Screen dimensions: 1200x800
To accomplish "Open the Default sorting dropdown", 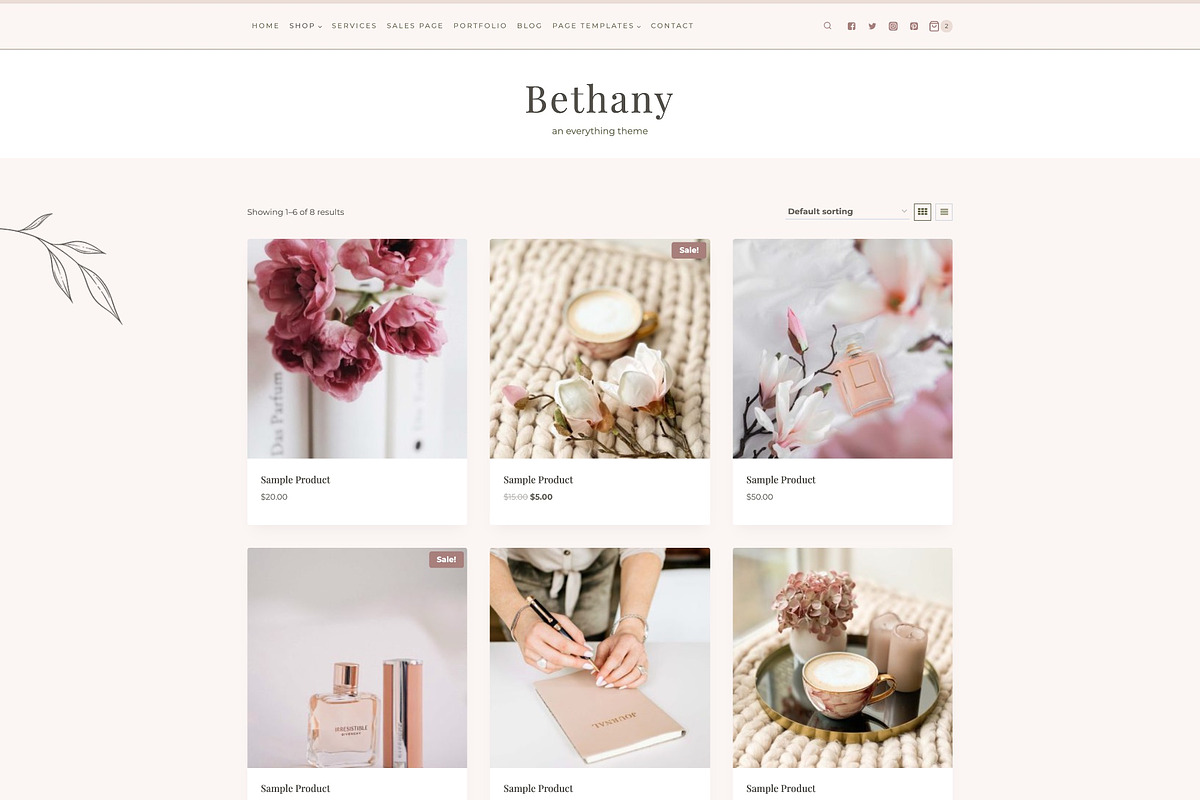I will coord(848,212).
